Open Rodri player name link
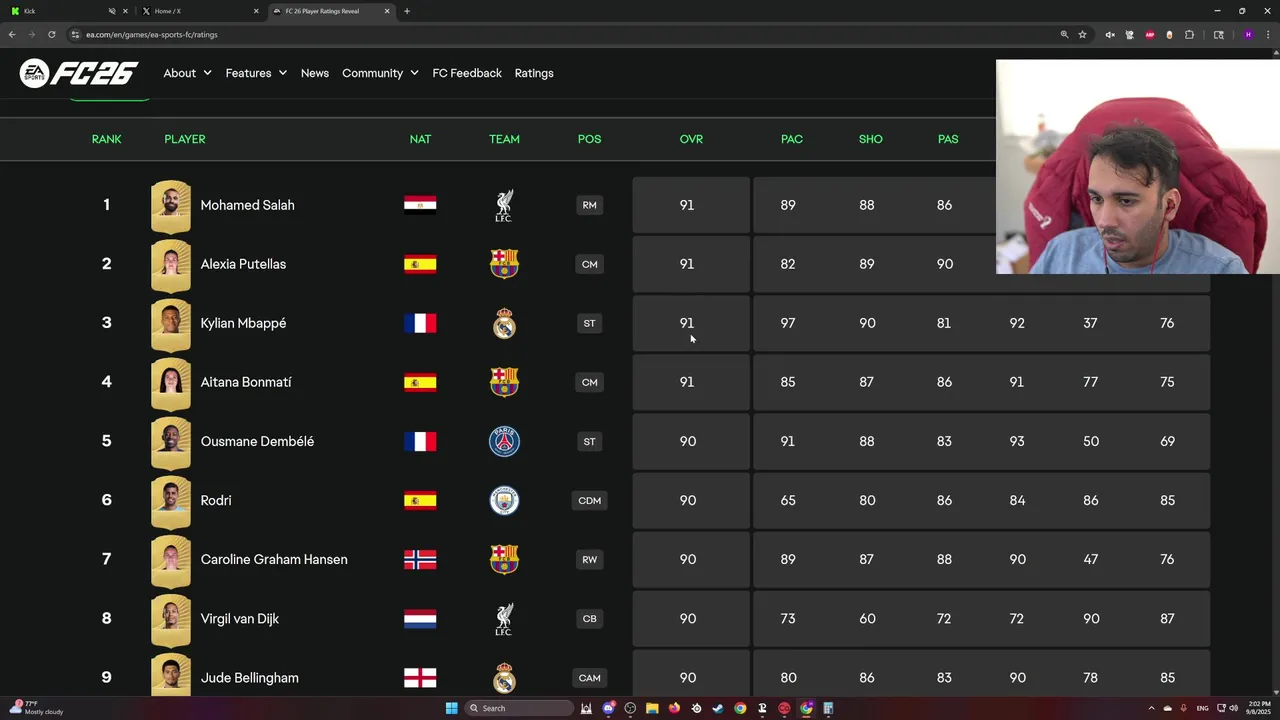The width and height of the screenshot is (1280, 720). pyautogui.click(x=216, y=500)
